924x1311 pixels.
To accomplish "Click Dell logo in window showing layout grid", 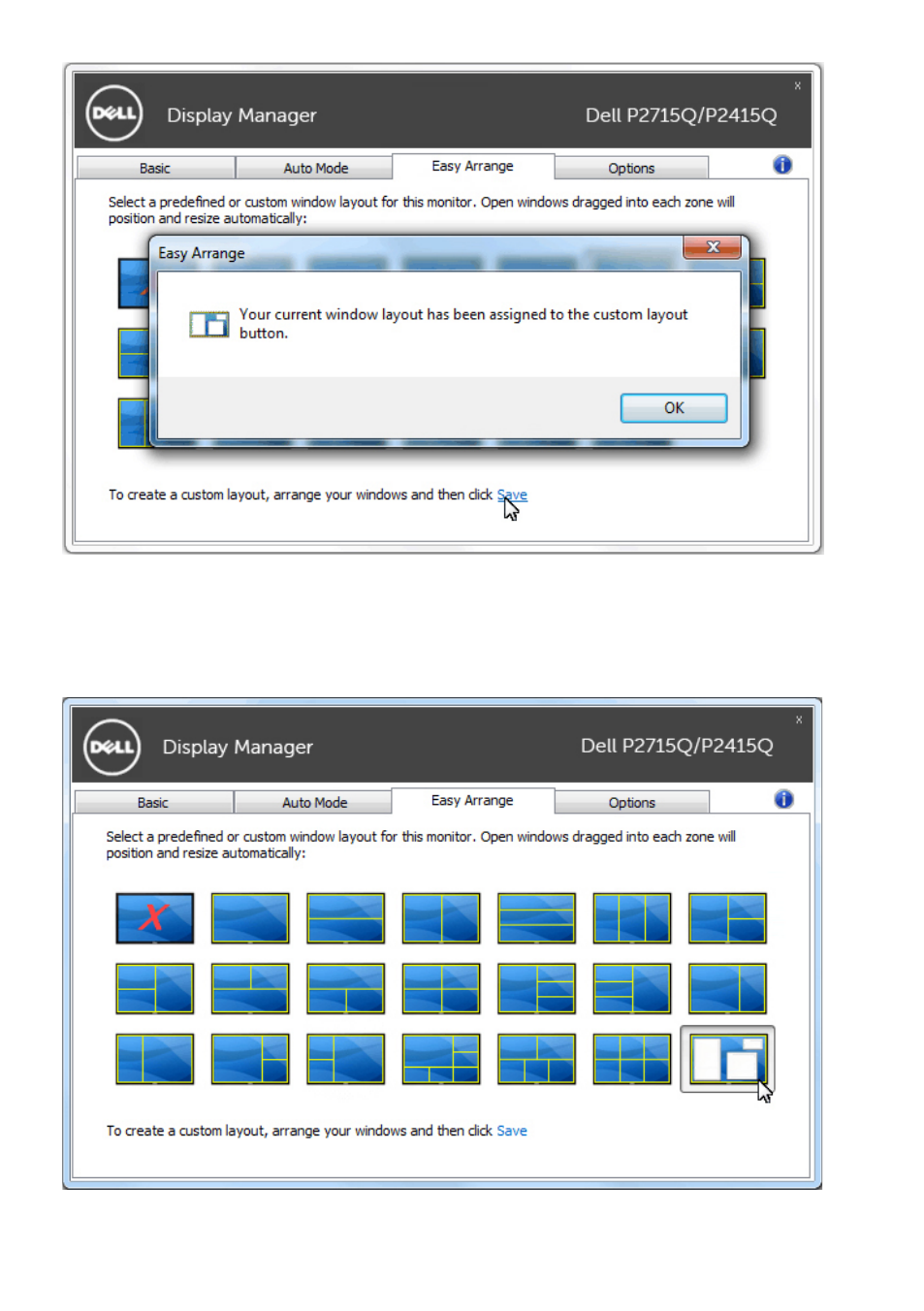I will pos(112,747).
